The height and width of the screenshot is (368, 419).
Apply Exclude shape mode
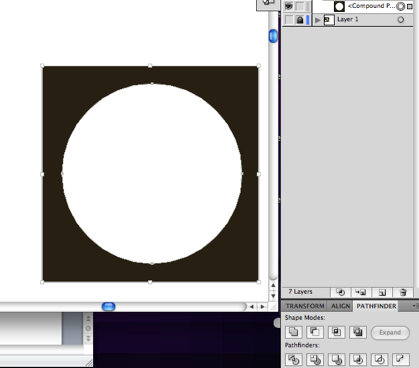pos(358,332)
